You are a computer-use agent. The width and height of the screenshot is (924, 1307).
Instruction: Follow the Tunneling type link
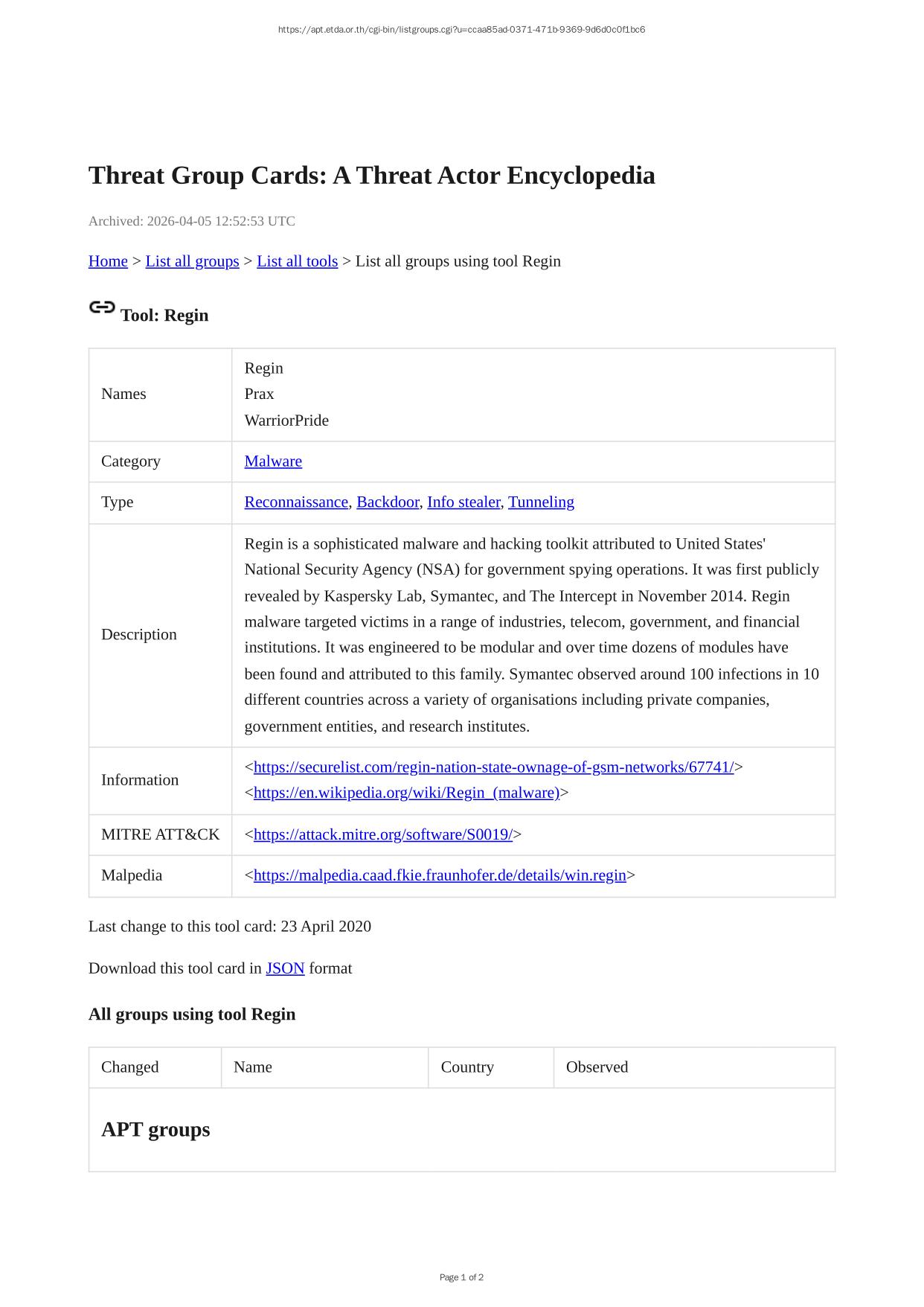click(x=541, y=502)
